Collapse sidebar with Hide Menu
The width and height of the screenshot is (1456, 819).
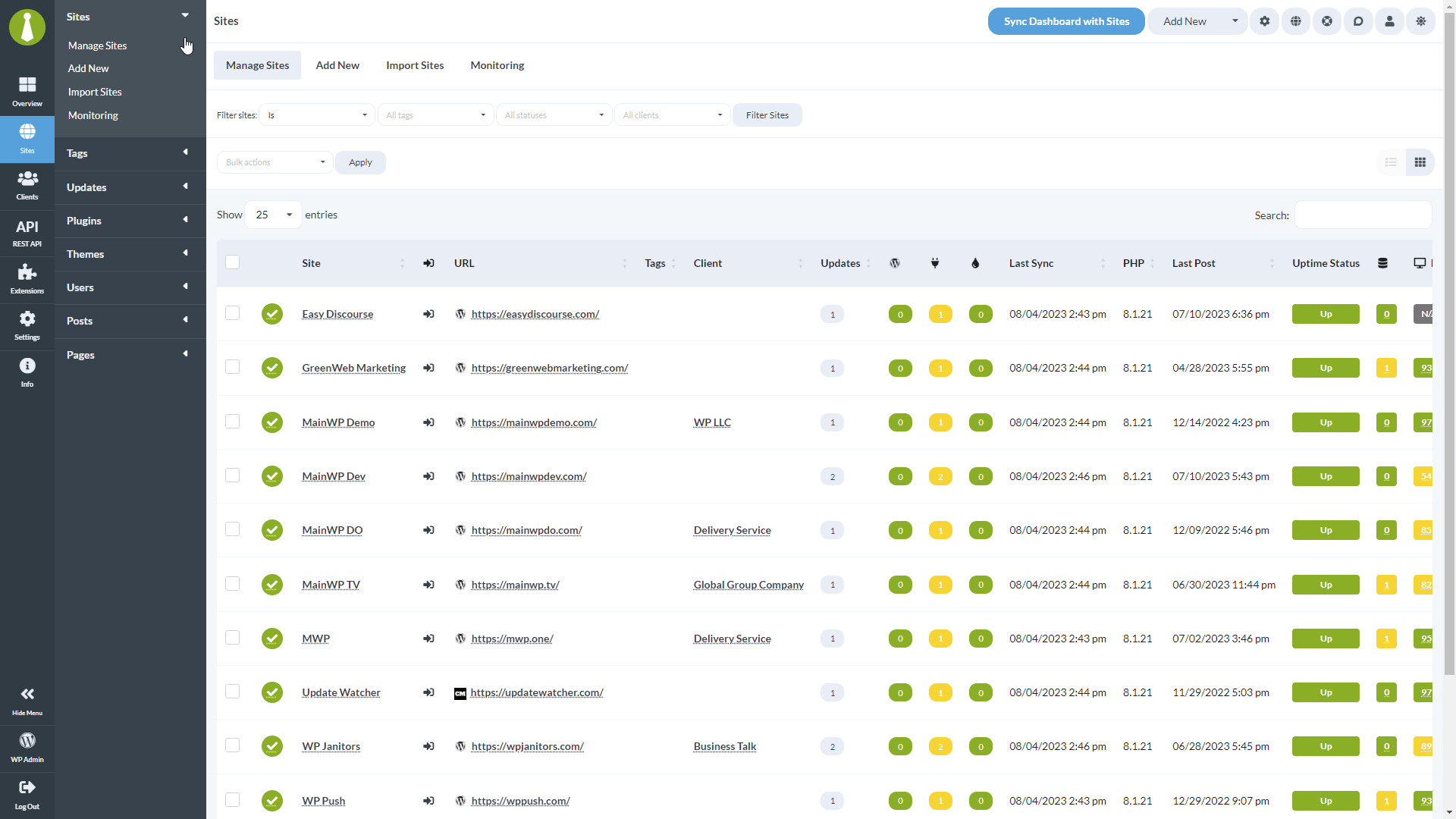tap(27, 701)
